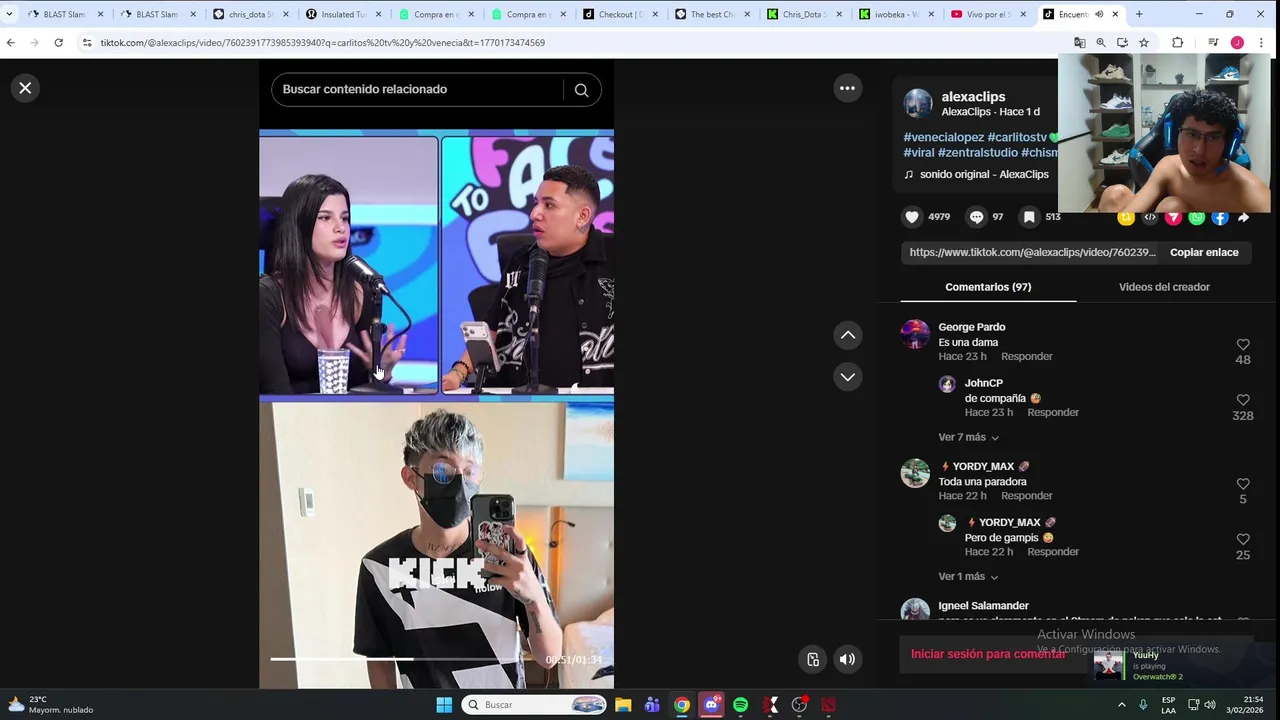
Task: Switch to Videos del creador tab
Action: 1164,287
